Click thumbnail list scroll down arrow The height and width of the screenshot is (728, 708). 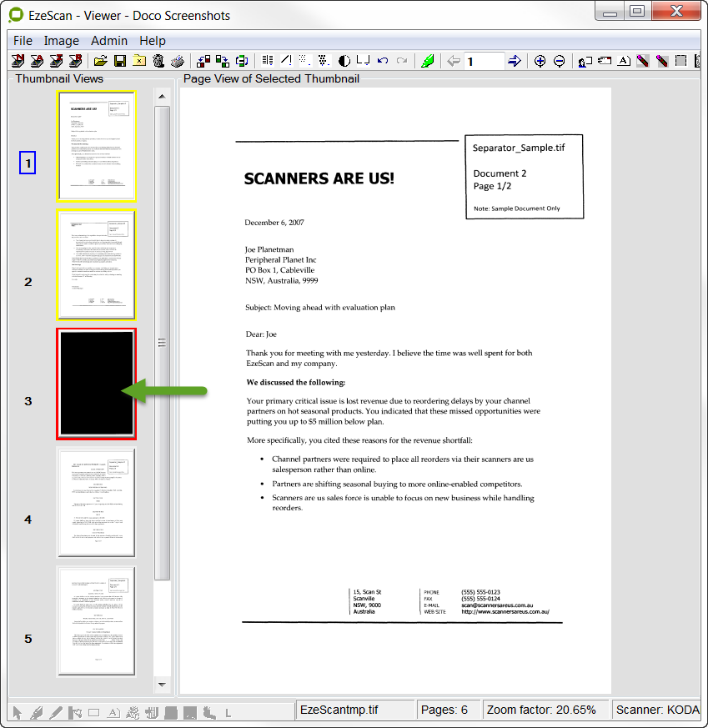162,685
